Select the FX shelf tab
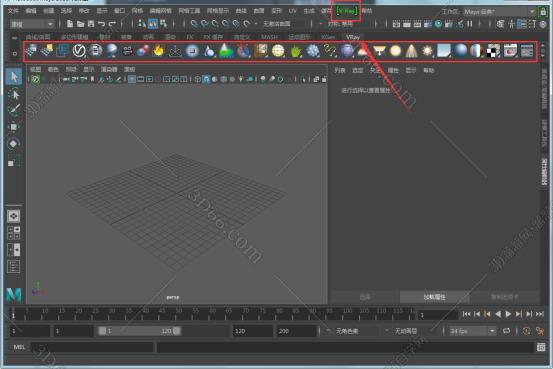 190,37
